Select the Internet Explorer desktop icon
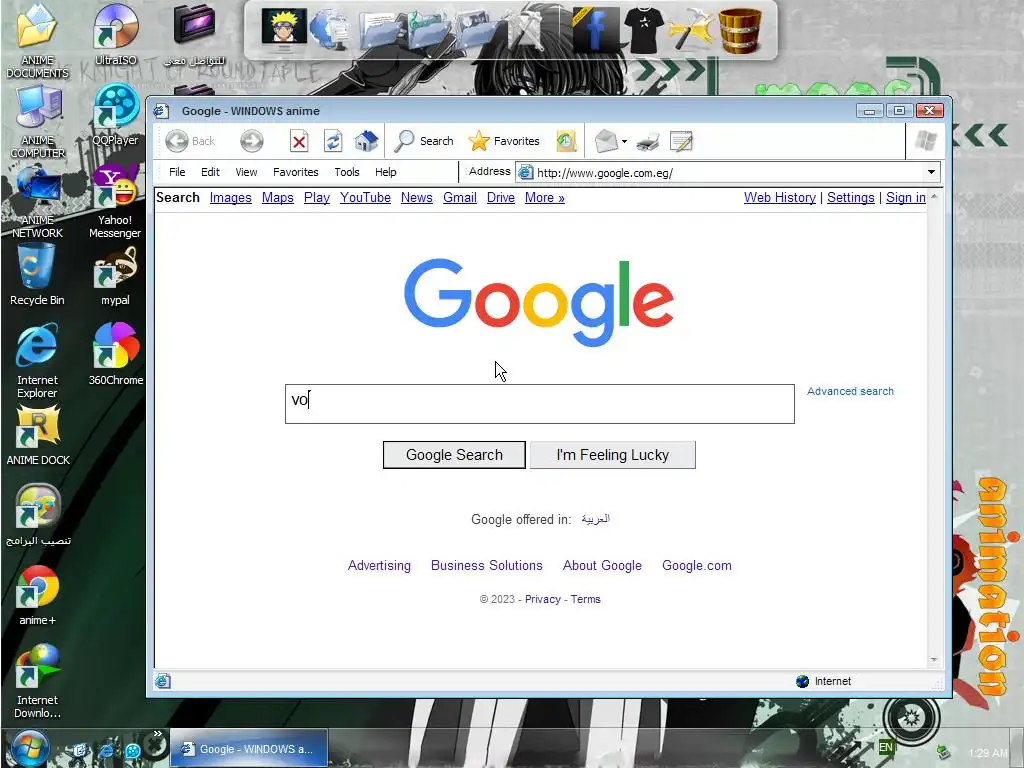 tap(37, 361)
